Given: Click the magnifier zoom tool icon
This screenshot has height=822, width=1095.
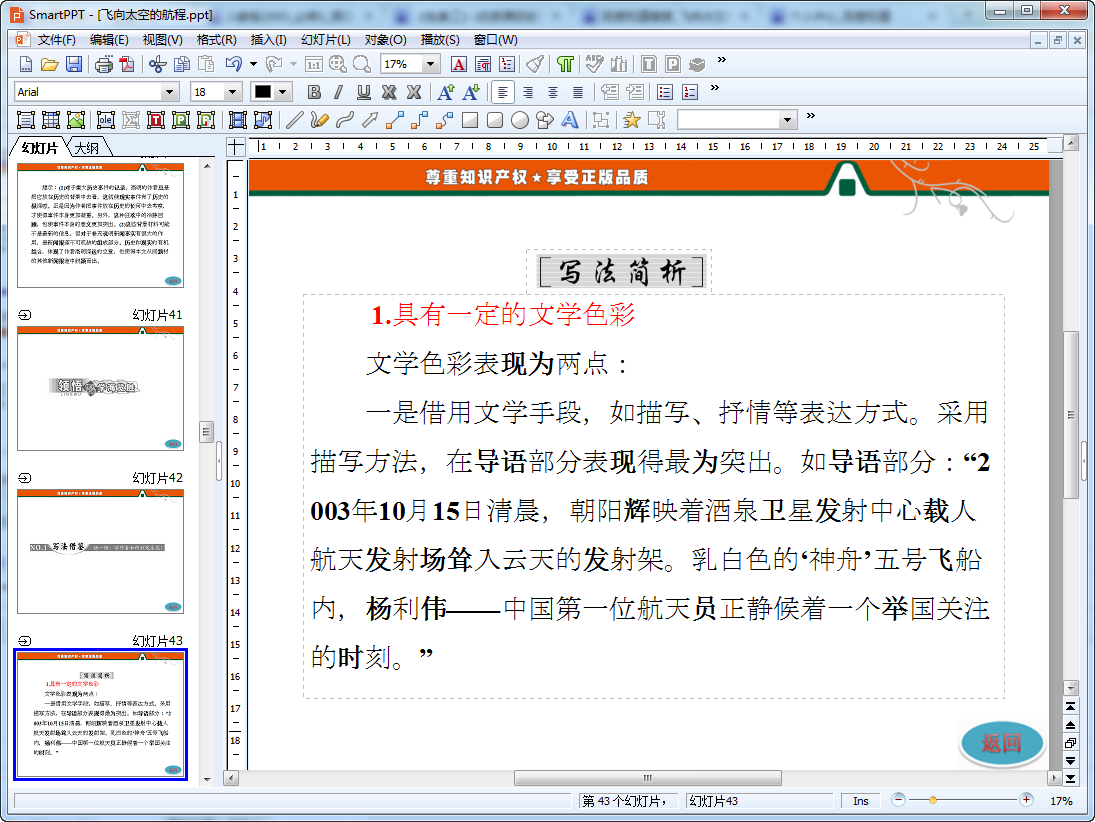Looking at the screenshot, I should click(x=362, y=65).
